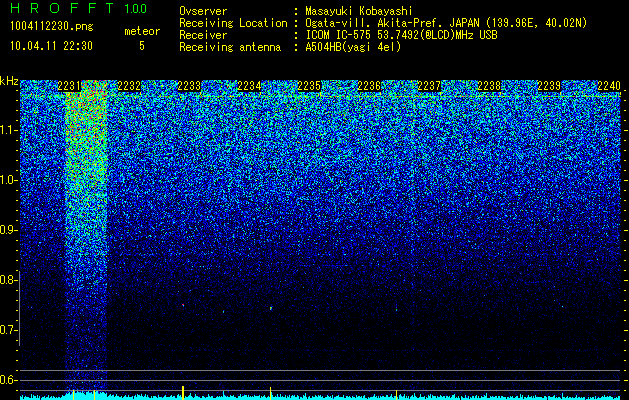Click the 2238 time marker
This screenshot has width=629, height=400.
point(489,86)
